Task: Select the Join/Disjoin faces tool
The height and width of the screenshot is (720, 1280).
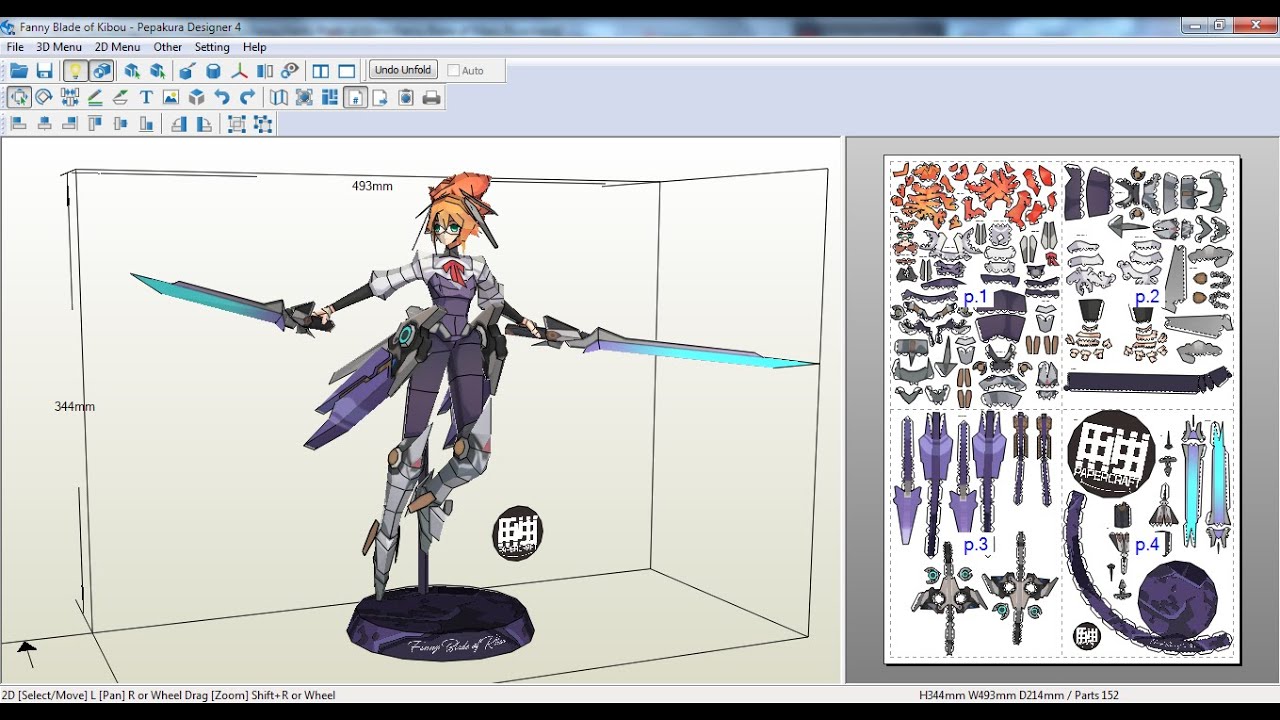Action: point(70,97)
